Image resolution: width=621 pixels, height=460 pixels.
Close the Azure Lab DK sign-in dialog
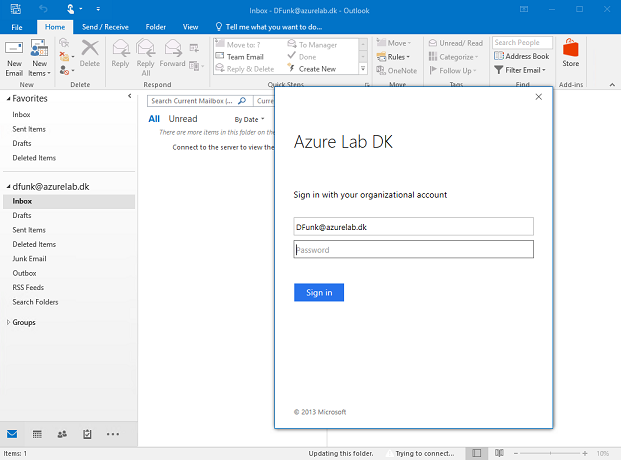[539, 97]
